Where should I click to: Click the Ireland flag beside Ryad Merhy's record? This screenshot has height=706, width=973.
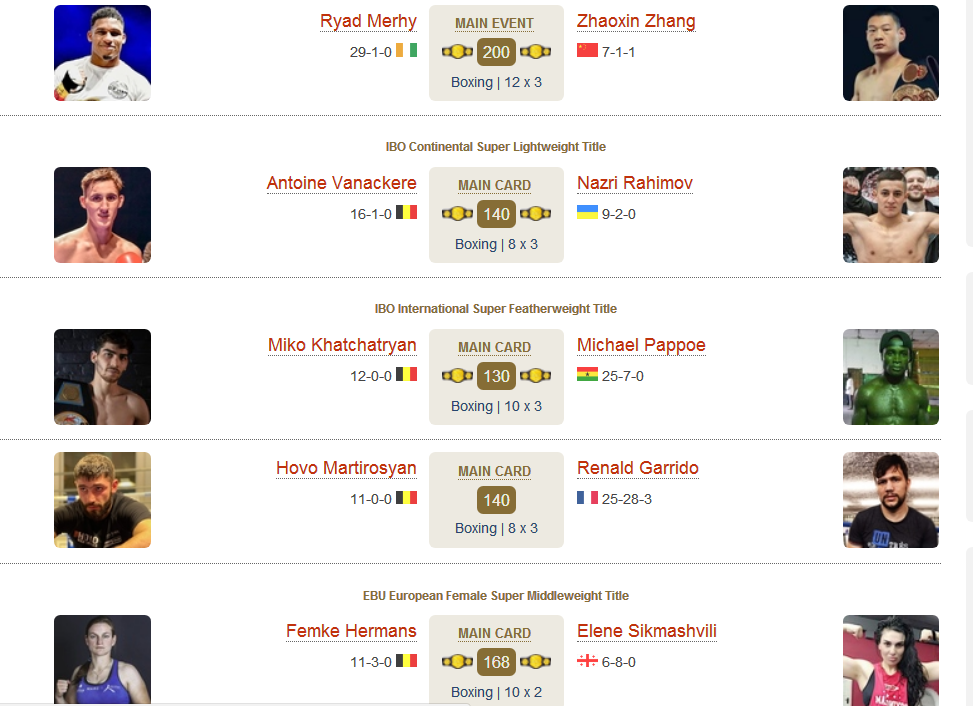click(406, 50)
